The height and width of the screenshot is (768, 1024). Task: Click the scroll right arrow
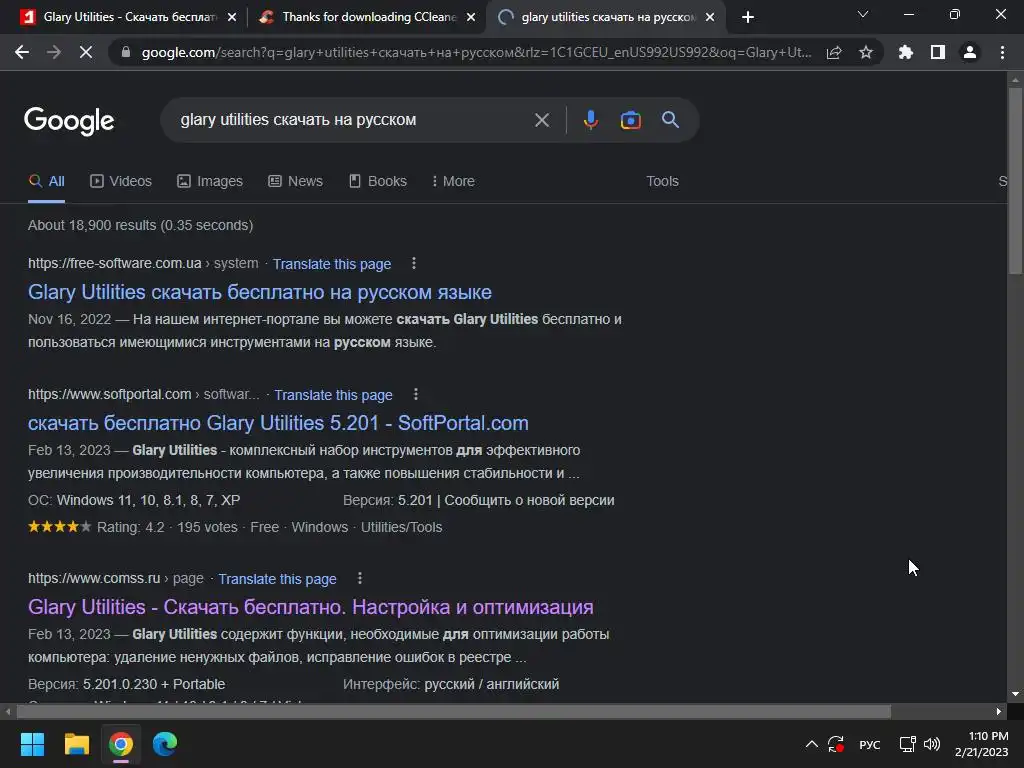(x=999, y=711)
